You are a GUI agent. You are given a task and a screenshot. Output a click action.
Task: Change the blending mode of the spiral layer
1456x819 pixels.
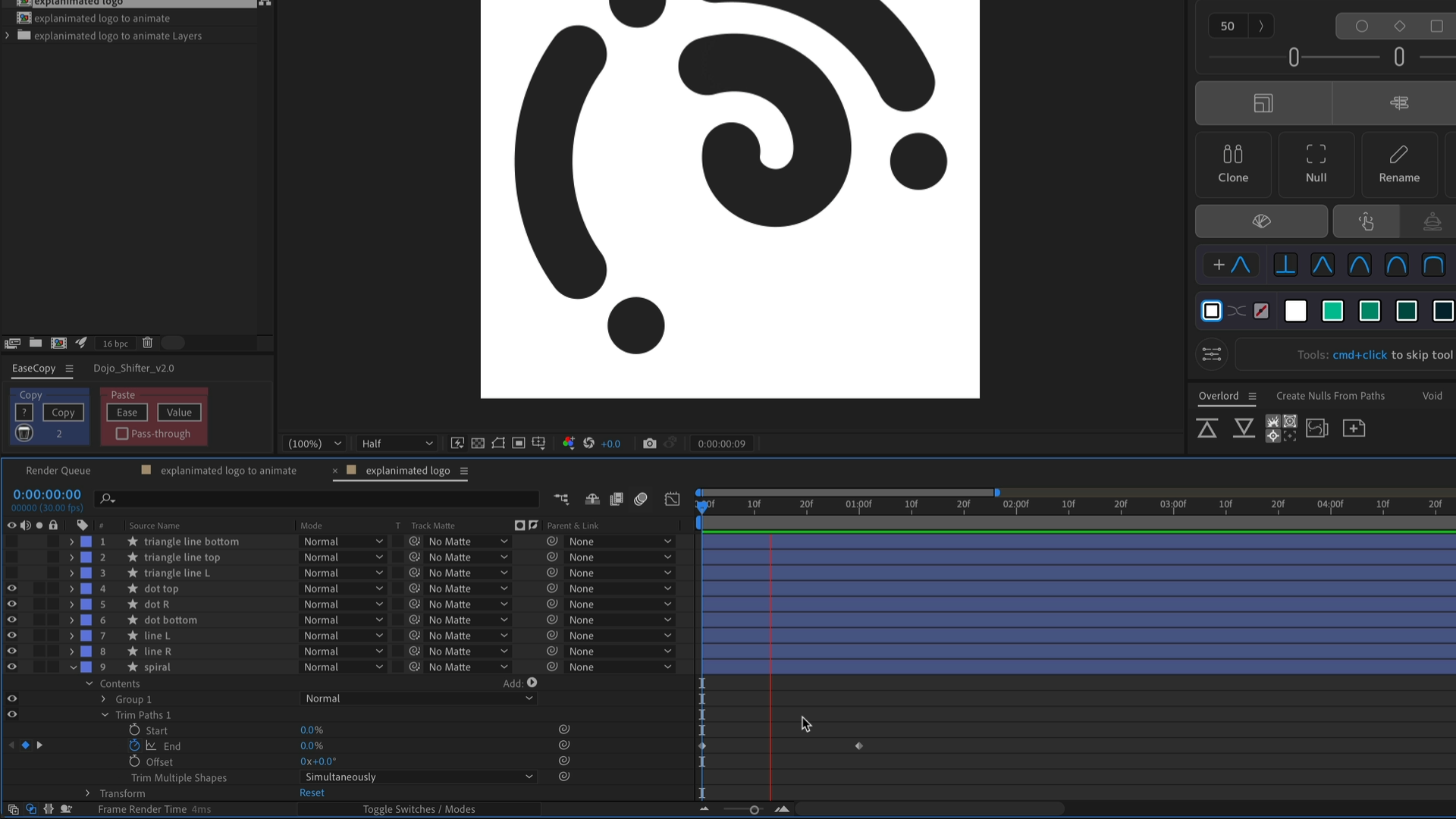[x=343, y=667]
